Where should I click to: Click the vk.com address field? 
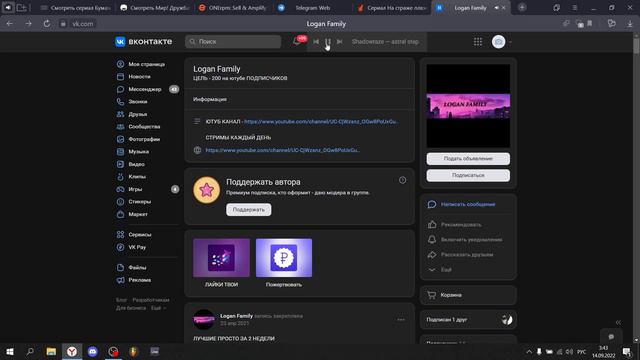click(82, 24)
